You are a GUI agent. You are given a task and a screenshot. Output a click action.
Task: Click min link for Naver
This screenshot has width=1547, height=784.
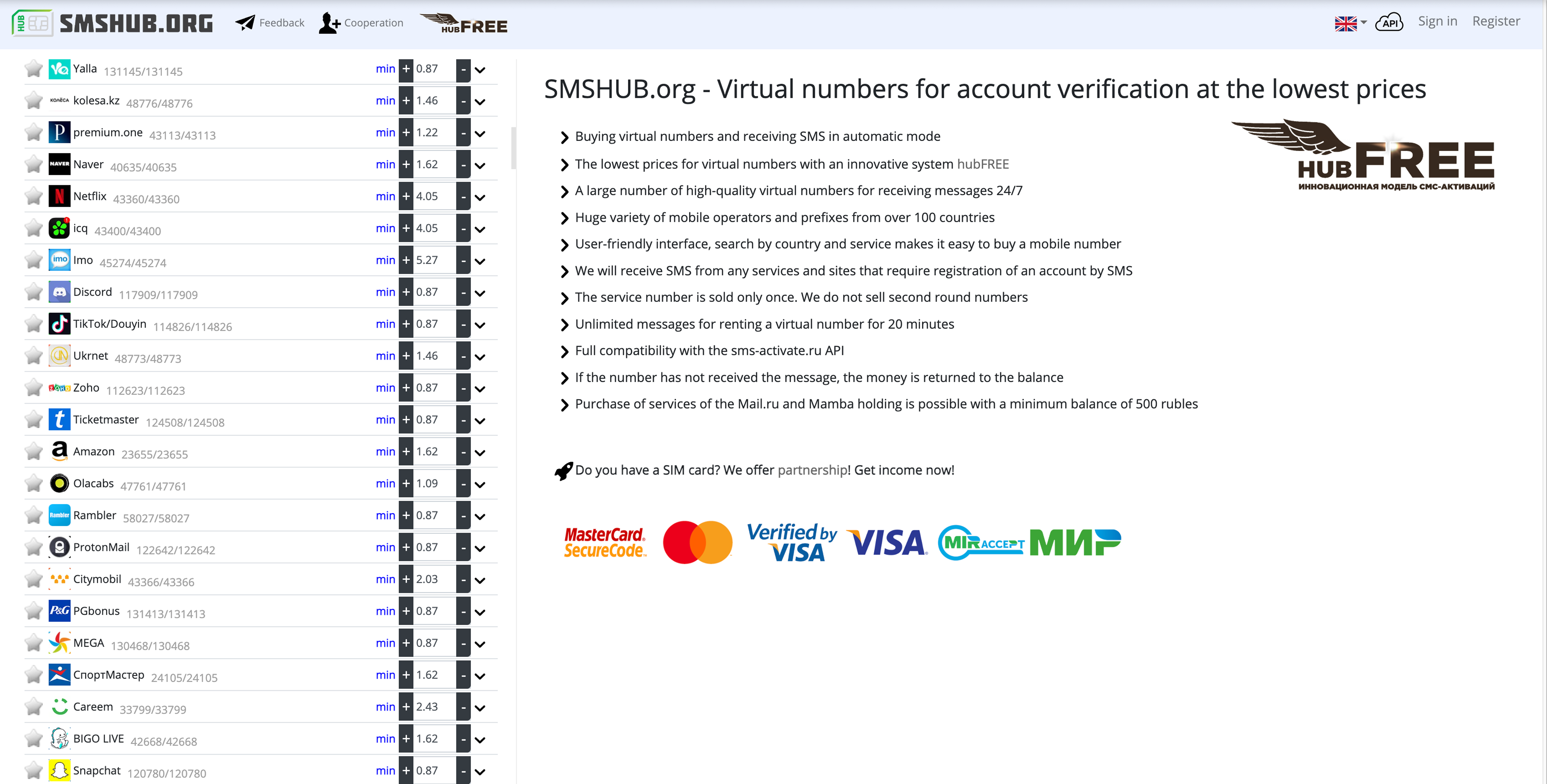(x=386, y=165)
